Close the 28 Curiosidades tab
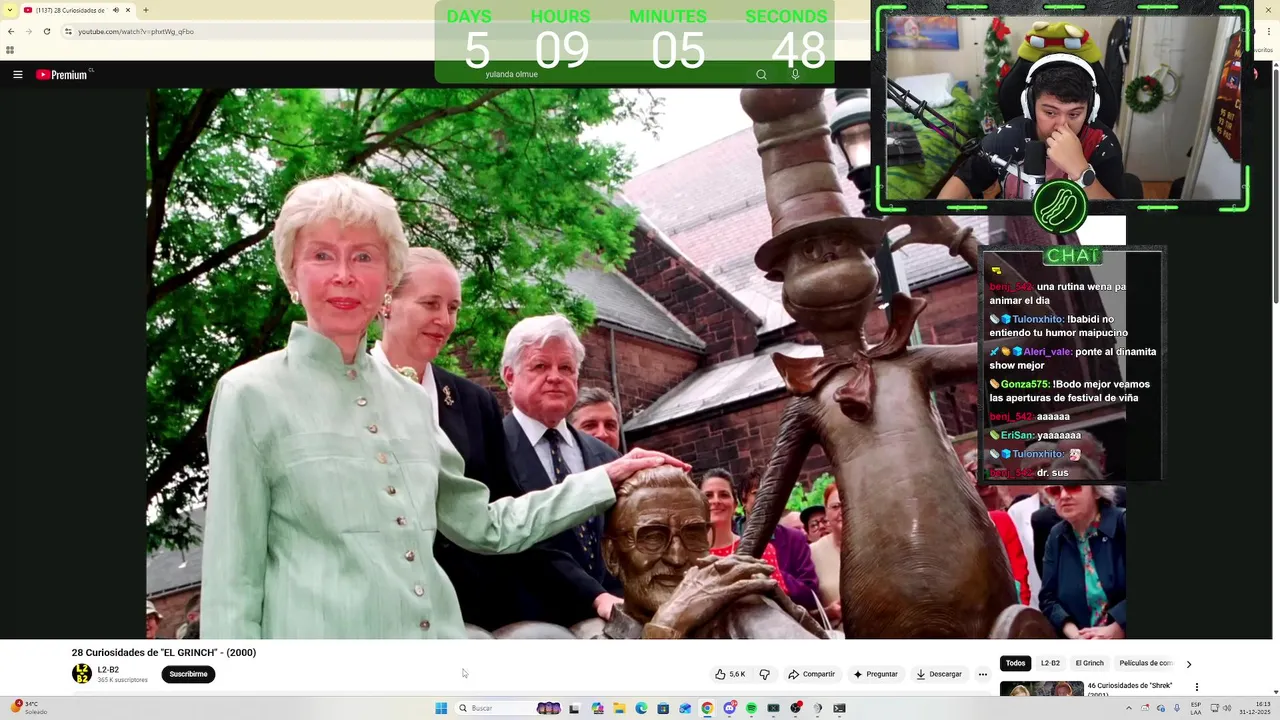Screen dimensions: 1280x720 click(128, 10)
